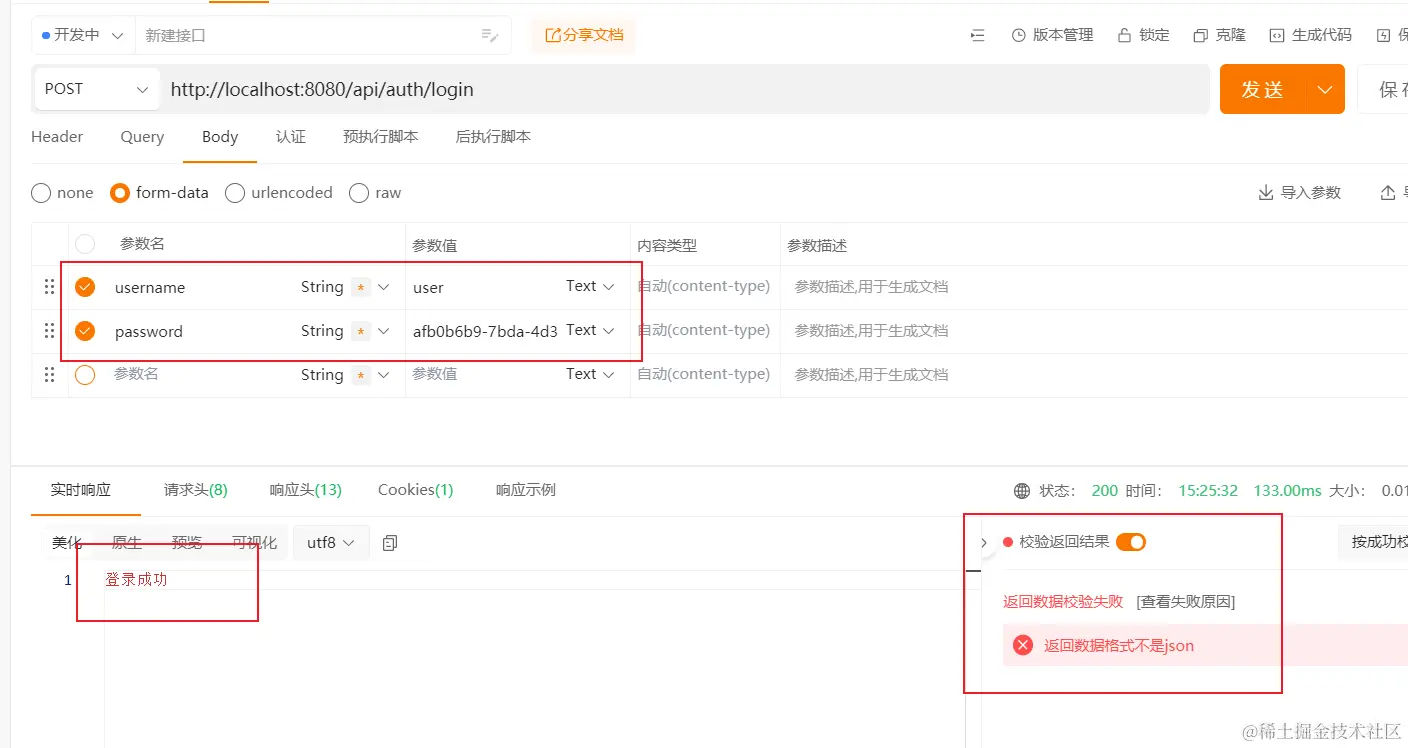Screen dimensions: 1408x748
Task: Select the none body type radio
Action: [x=41, y=193]
